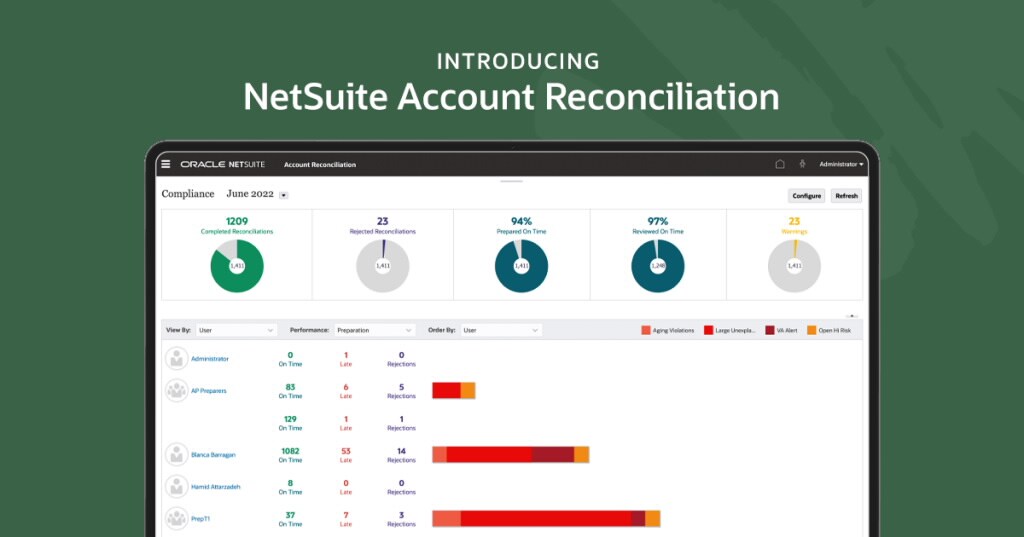Screen dimensions: 1024x537
Task: Click the Bianca Barragan avatar icon
Action: pyautogui.click(x=176, y=455)
